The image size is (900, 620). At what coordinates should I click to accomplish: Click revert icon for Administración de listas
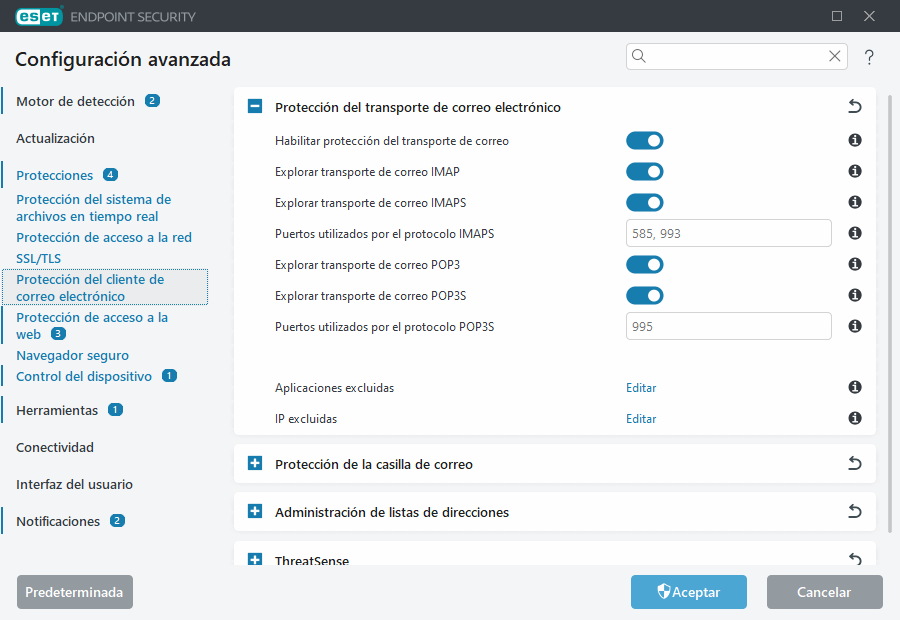click(x=854, y=510)
